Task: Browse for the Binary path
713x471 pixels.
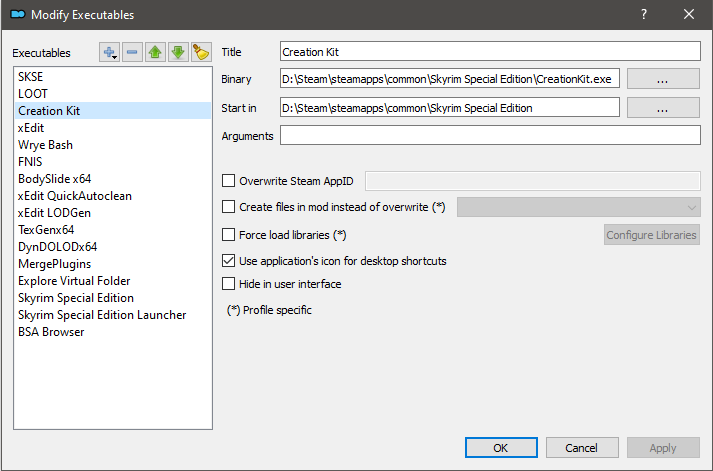Action: coord(663,79)
